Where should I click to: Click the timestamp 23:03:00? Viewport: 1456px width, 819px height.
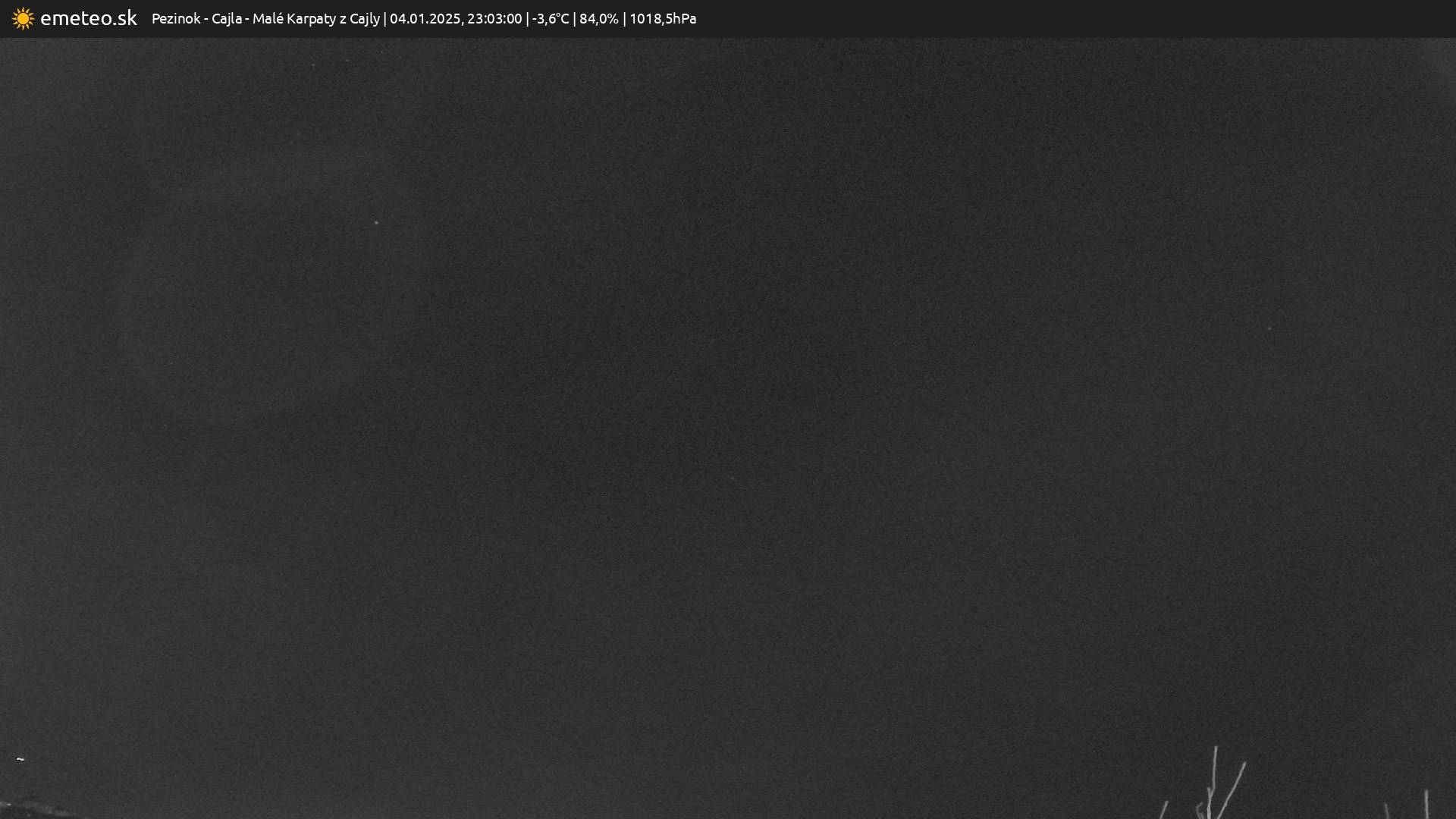[494, 18]
